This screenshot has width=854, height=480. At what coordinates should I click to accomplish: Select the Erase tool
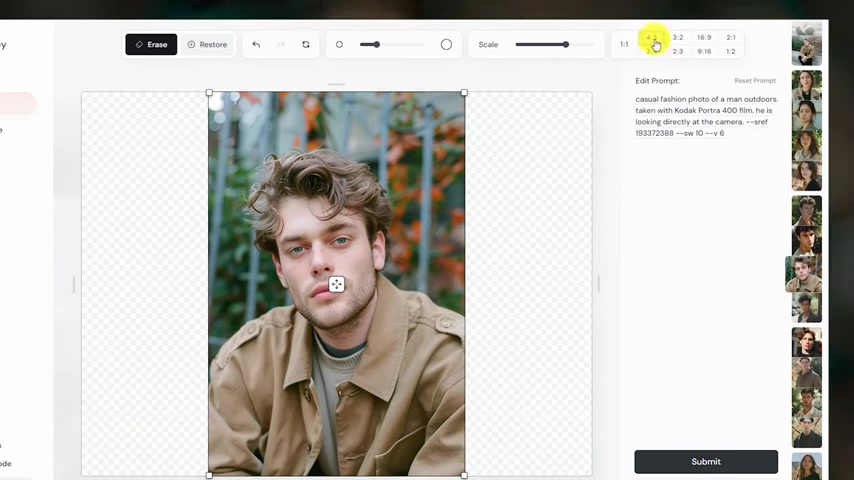point(151,45)
